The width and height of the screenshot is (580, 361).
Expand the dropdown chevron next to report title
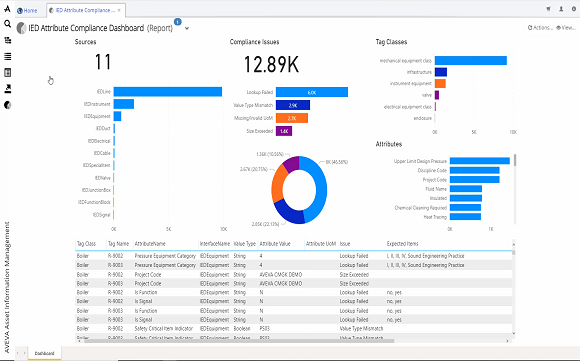187,28
